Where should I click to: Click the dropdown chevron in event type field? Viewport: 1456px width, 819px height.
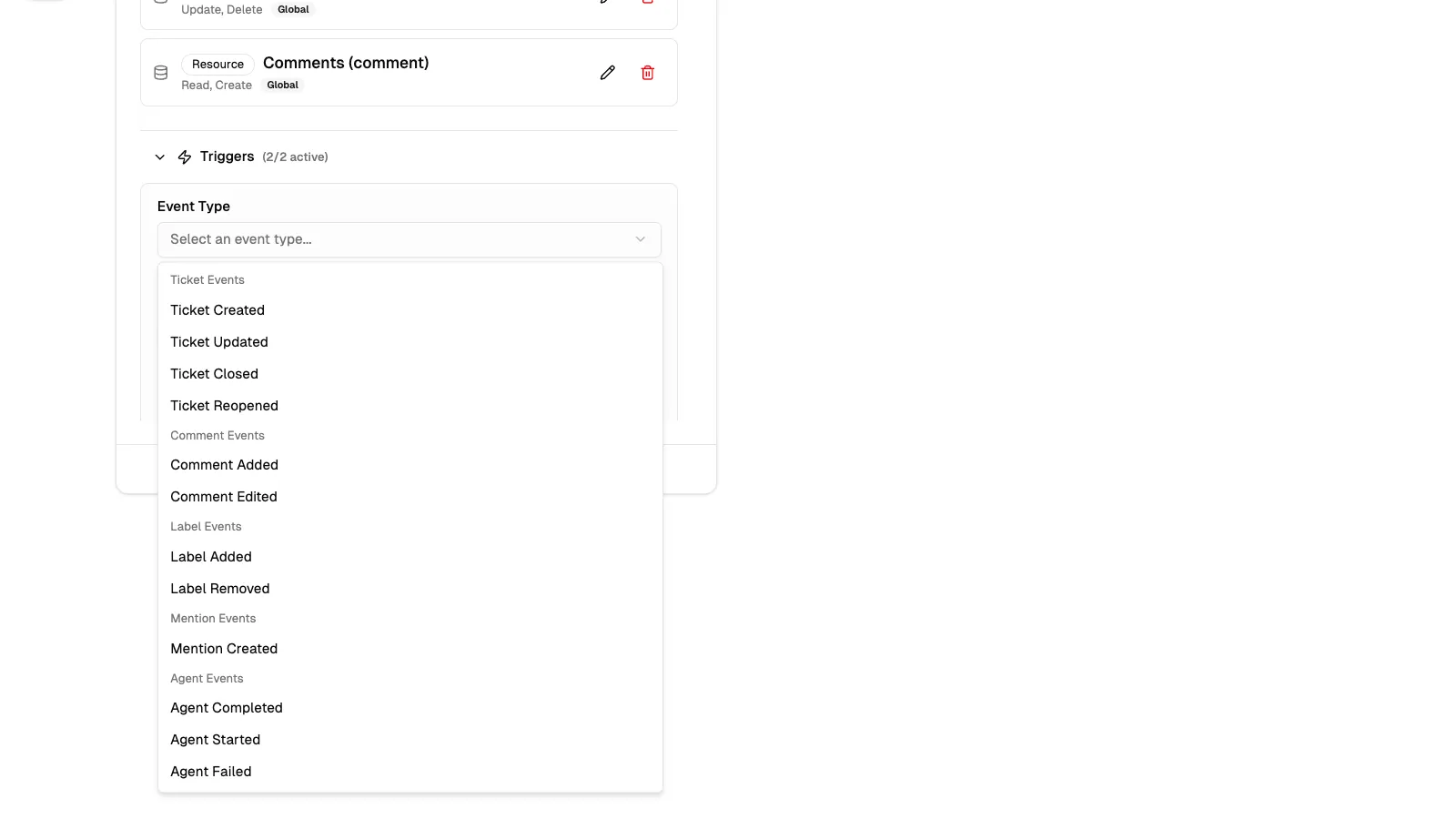[x=640, y=239]
